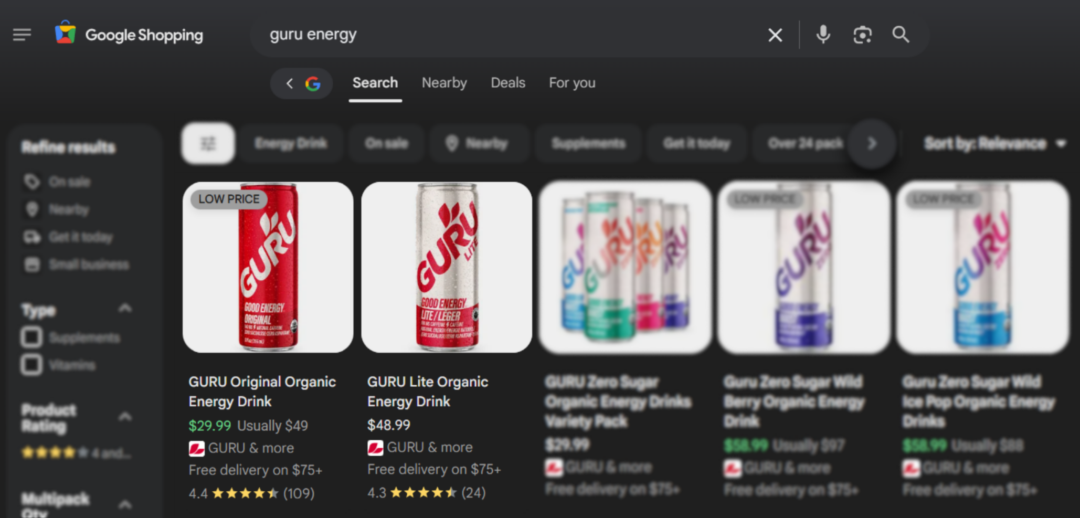
Task: Open Guru Zero Sugar Wild Ice Pop title
Action: (x=978, y=401)
